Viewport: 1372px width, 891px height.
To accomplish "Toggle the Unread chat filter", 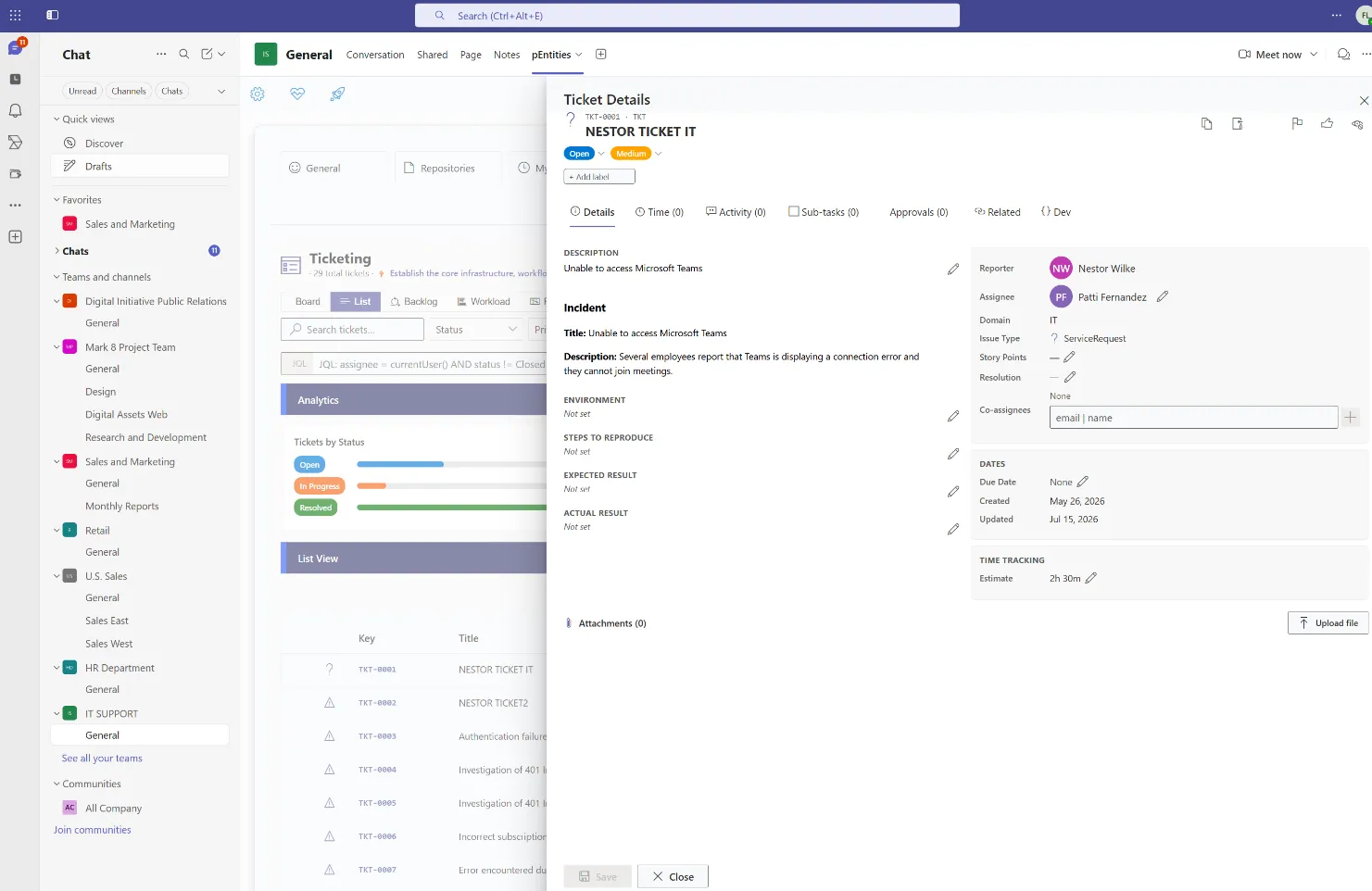I will (x=82, y=91).
